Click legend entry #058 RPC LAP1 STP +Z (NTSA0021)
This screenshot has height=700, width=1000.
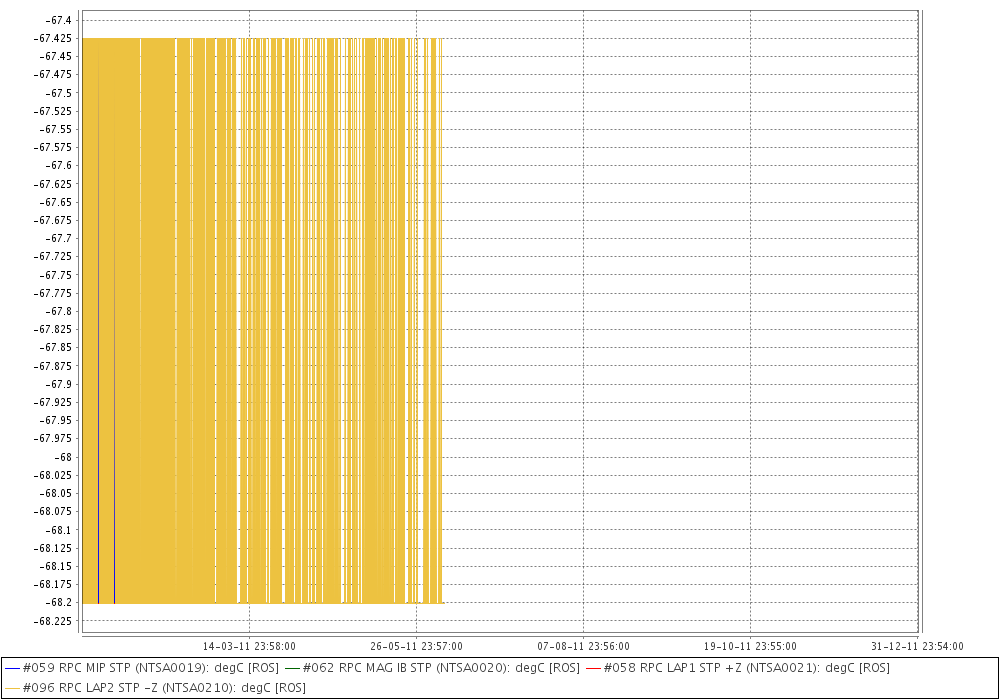[x=737, y=668]
